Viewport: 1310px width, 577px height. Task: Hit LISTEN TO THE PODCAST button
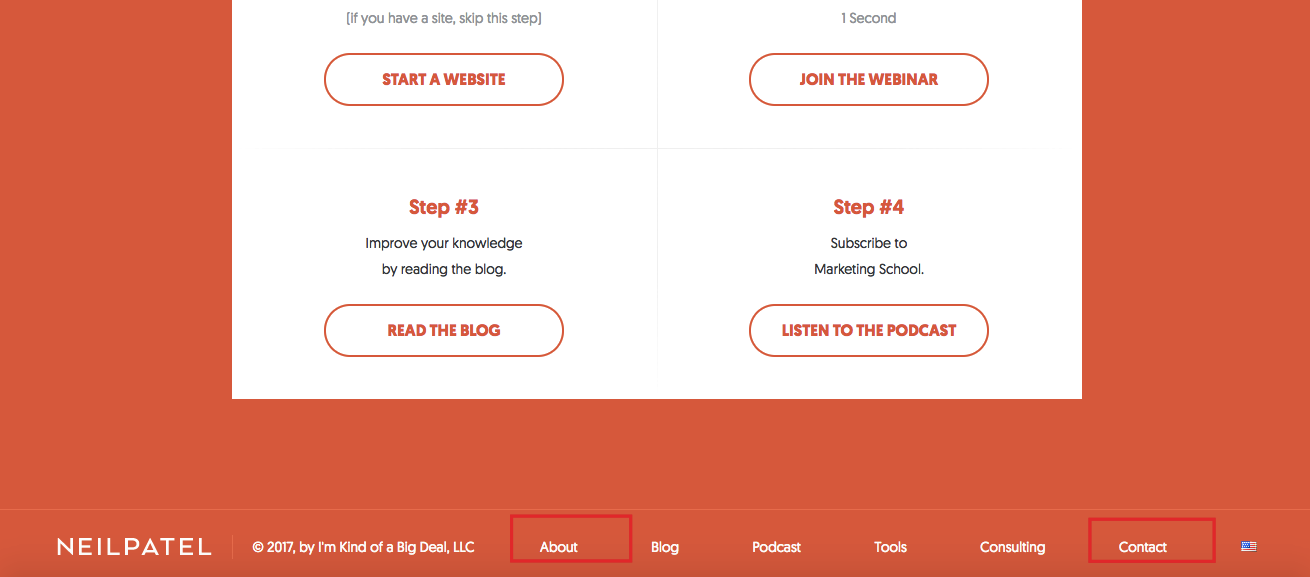[868, 330]
